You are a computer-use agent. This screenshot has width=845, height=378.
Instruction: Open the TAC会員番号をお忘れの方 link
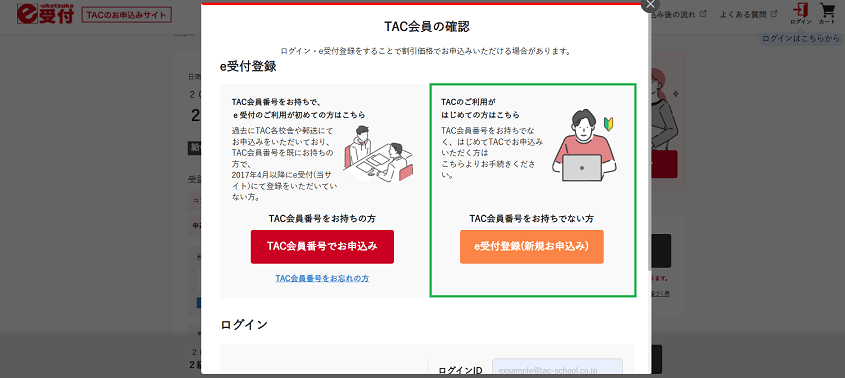pos(322,279)
